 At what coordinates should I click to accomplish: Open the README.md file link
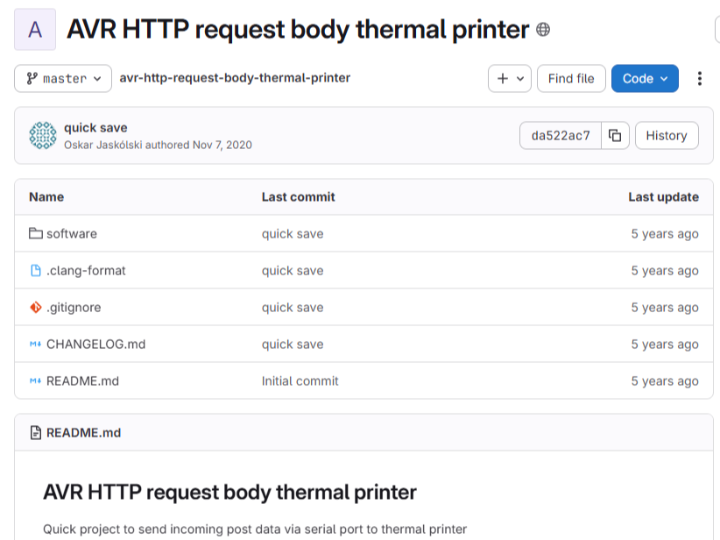(x=82, y=381)
